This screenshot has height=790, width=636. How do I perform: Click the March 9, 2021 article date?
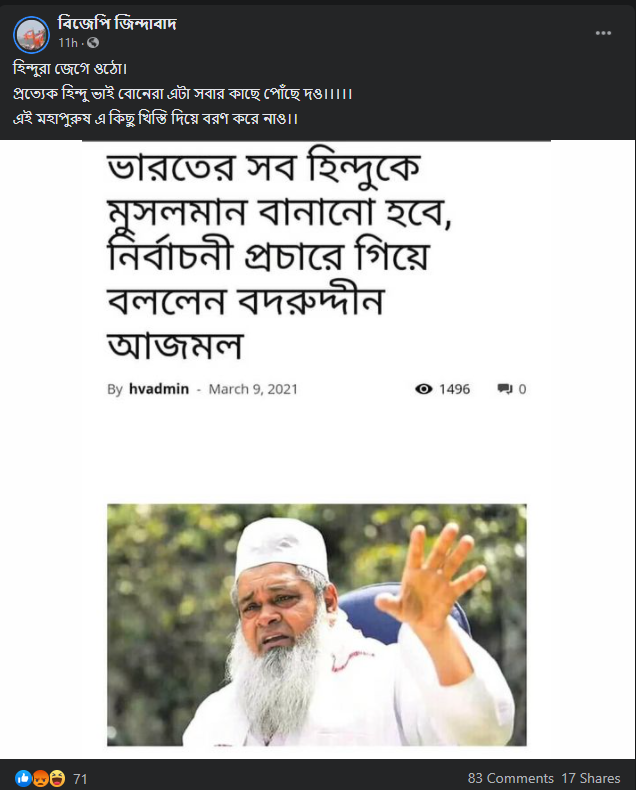(x=253, y=389)
